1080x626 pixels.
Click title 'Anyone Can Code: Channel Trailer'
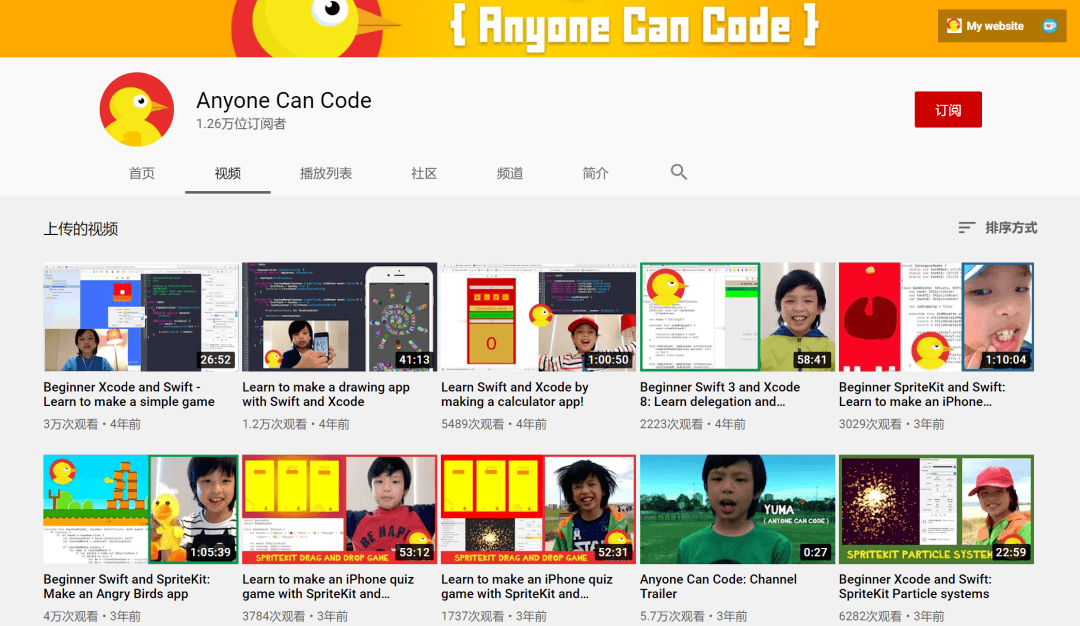[x=718, y=587]
